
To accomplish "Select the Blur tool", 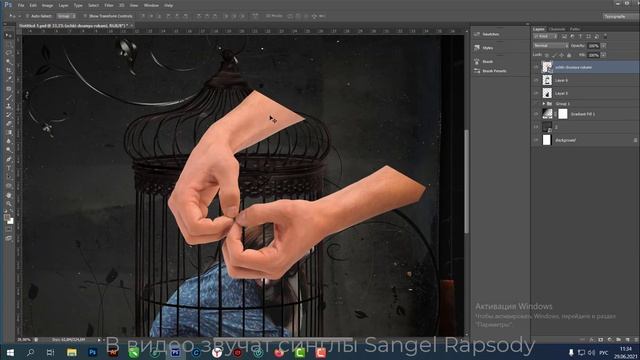I will click(9, 141).
